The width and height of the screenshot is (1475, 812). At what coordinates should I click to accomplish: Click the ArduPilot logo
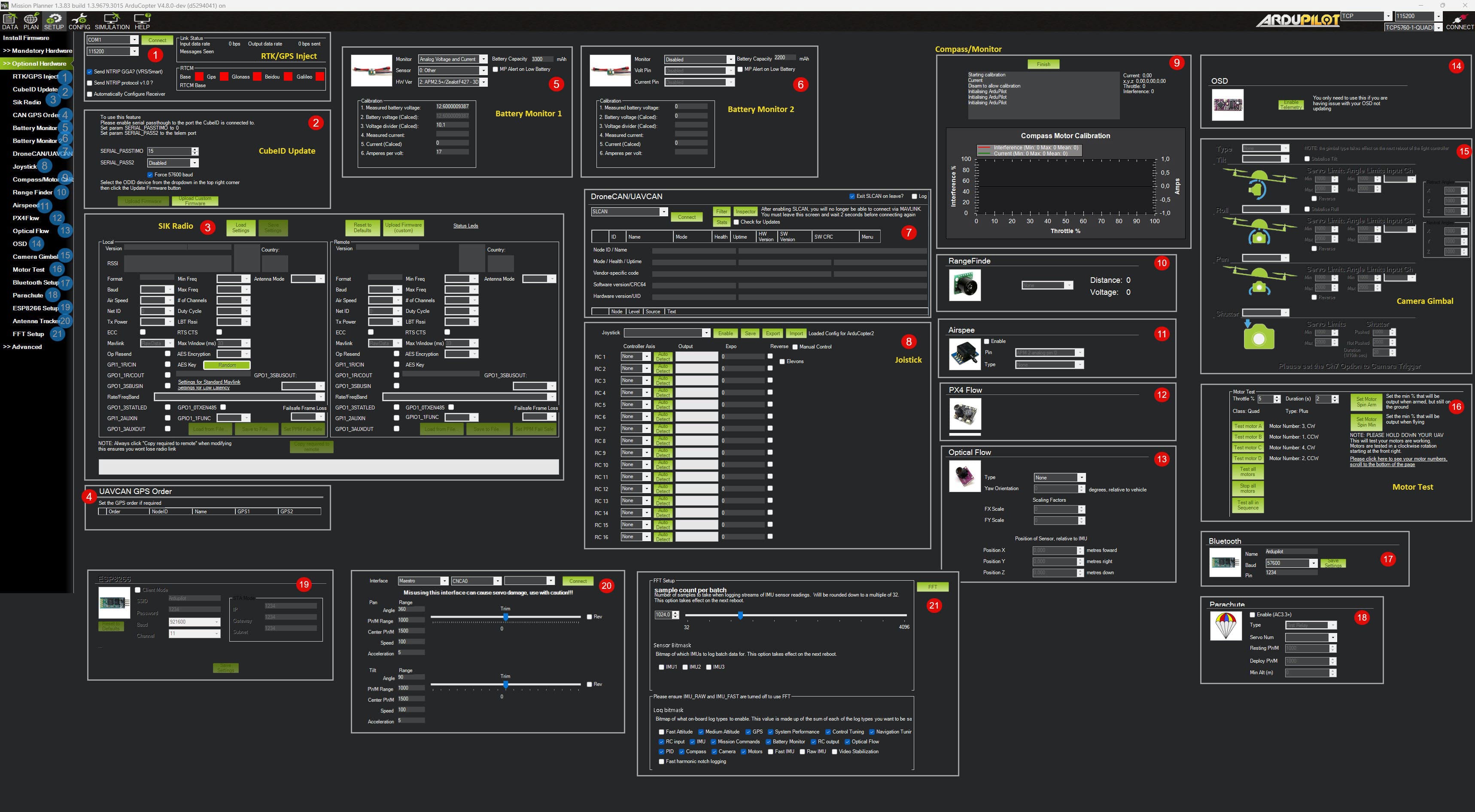point(1299,20)
